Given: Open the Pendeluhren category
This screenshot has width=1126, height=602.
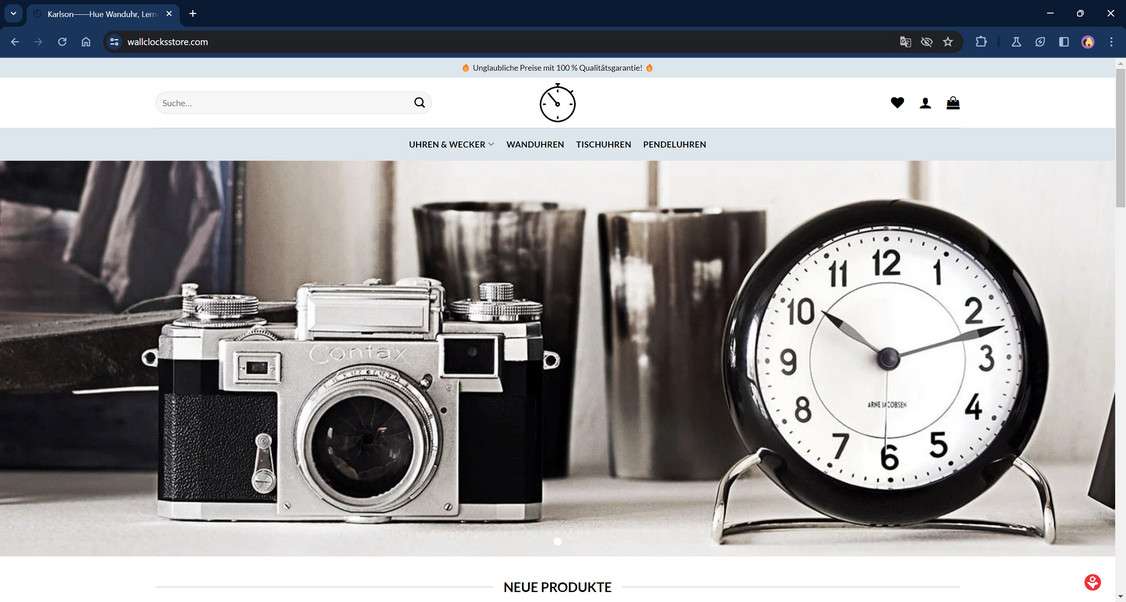Looking at the screenshot, I should (674, 144).
